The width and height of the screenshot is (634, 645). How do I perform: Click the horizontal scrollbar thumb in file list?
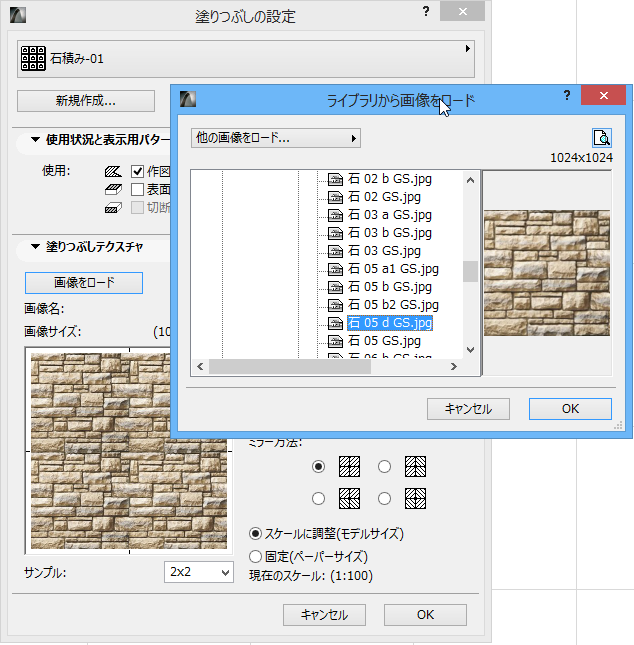pos(290,367)
